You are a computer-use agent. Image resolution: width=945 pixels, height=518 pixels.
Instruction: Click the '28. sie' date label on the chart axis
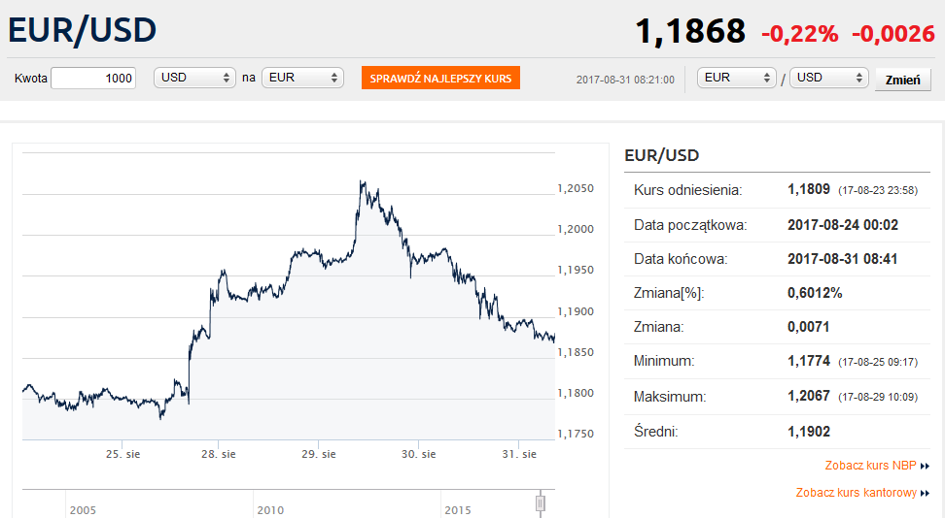tap(218, 454)
